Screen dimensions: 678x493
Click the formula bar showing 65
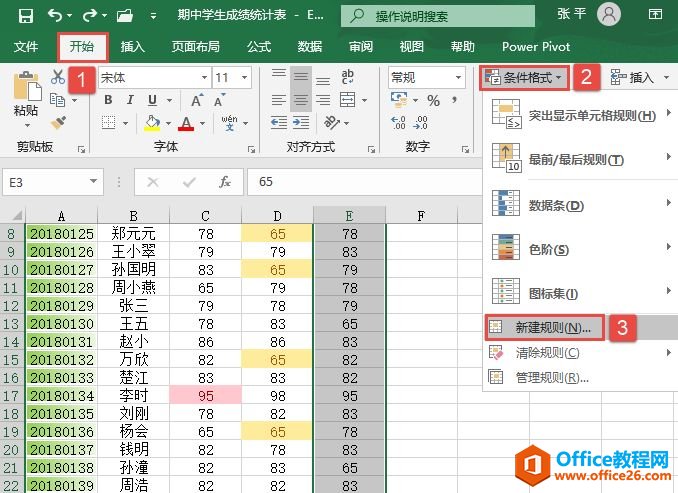click(x=364, y=182)
